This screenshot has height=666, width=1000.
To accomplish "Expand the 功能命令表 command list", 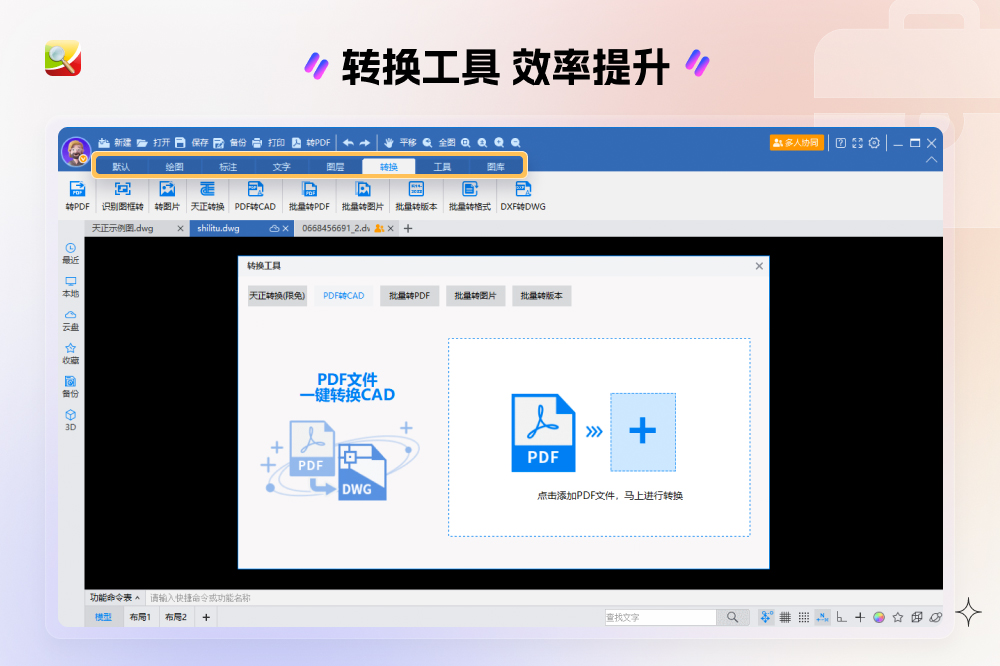I will tap(115, 597).
